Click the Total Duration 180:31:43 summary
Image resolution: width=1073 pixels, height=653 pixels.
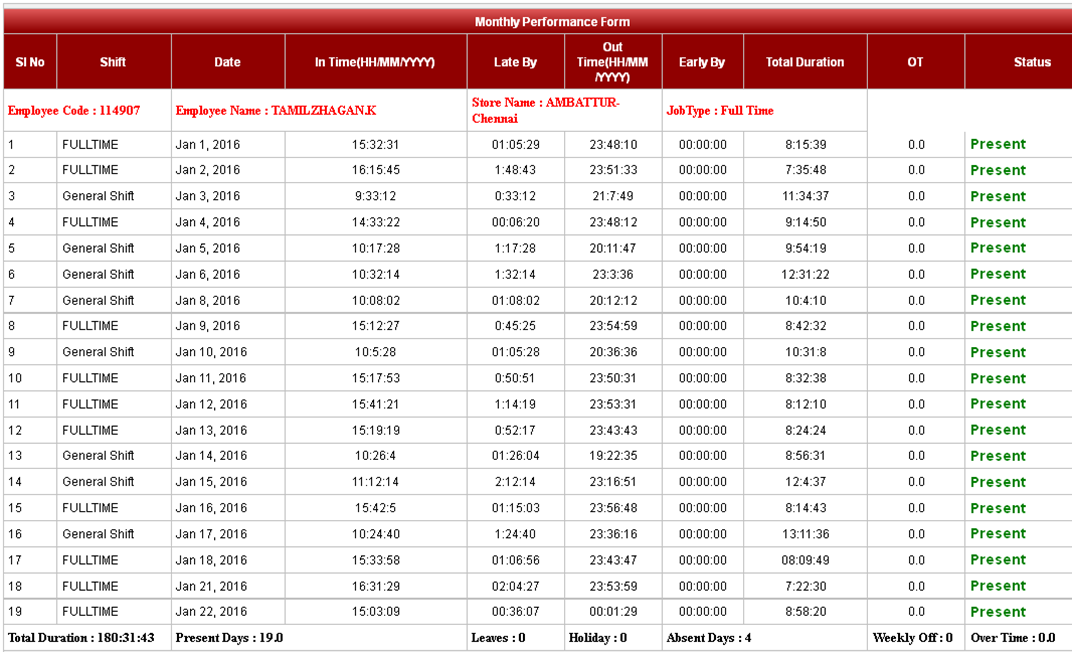(x=81, y=638)
